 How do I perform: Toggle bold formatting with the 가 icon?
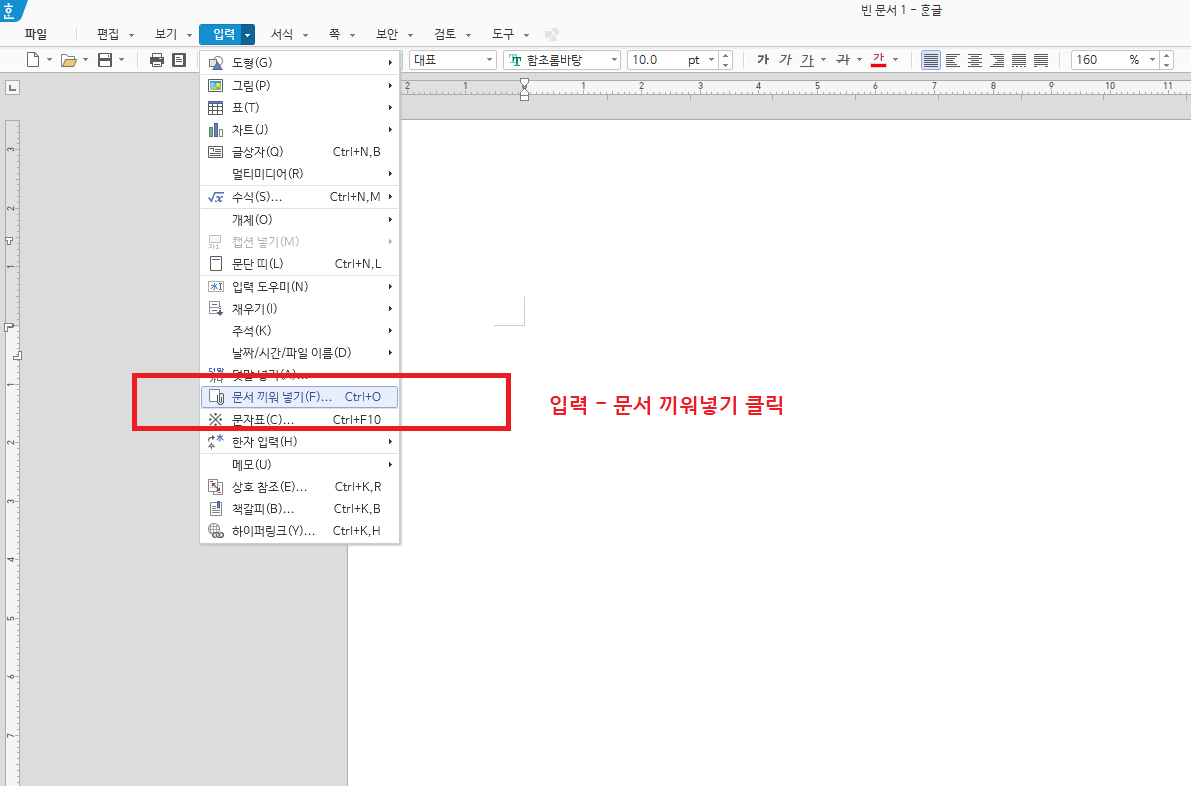pos(763,60)
